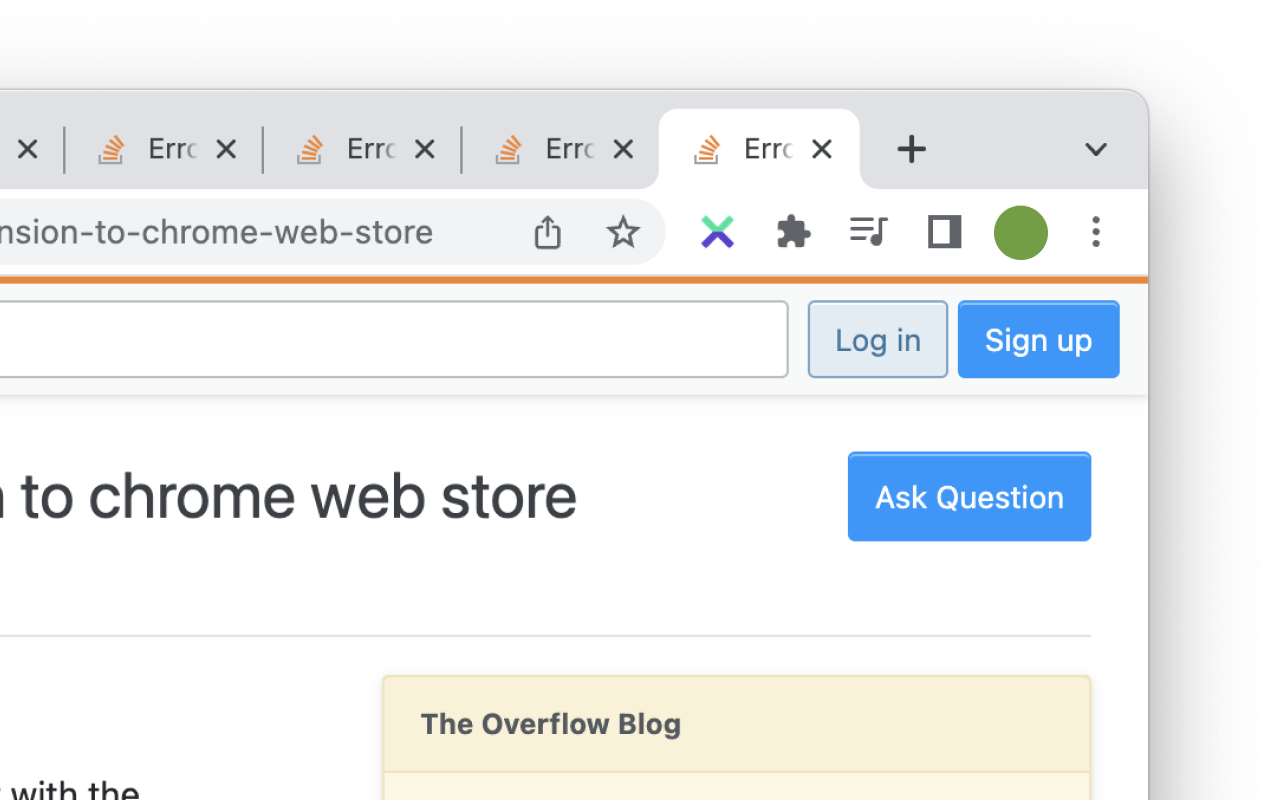Open the media controls playlist icon

[x=868, y=232]
